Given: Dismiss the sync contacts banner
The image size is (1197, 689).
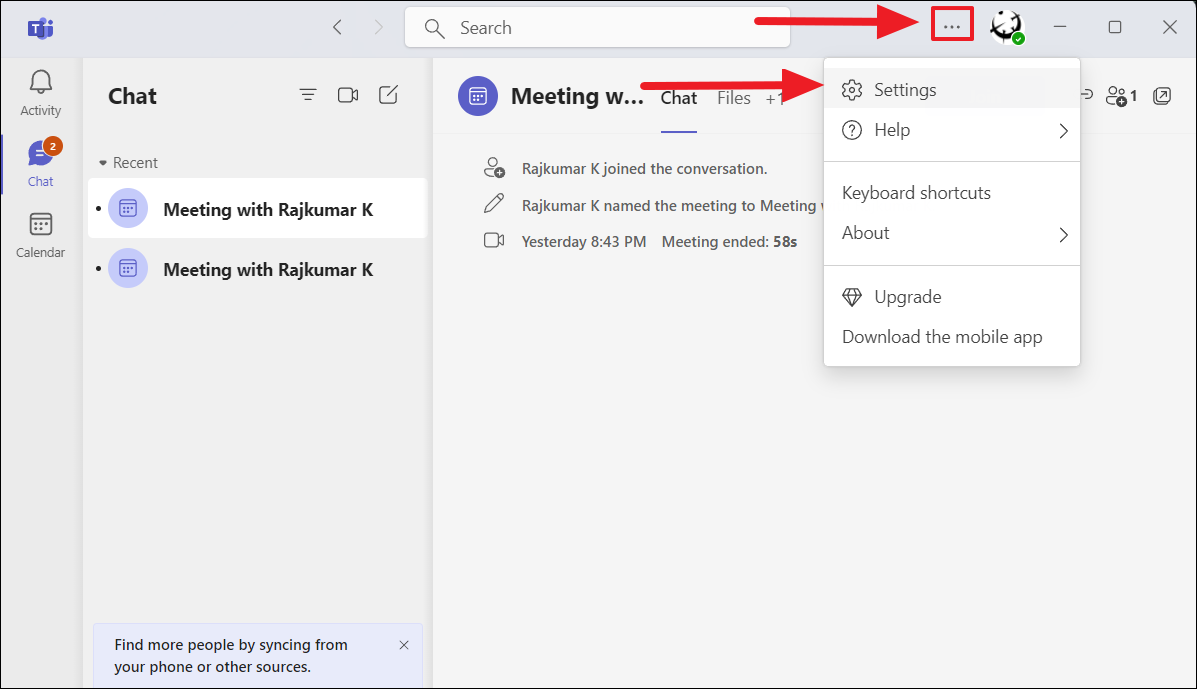Looking at the screenshot, I should pos(404,645).
